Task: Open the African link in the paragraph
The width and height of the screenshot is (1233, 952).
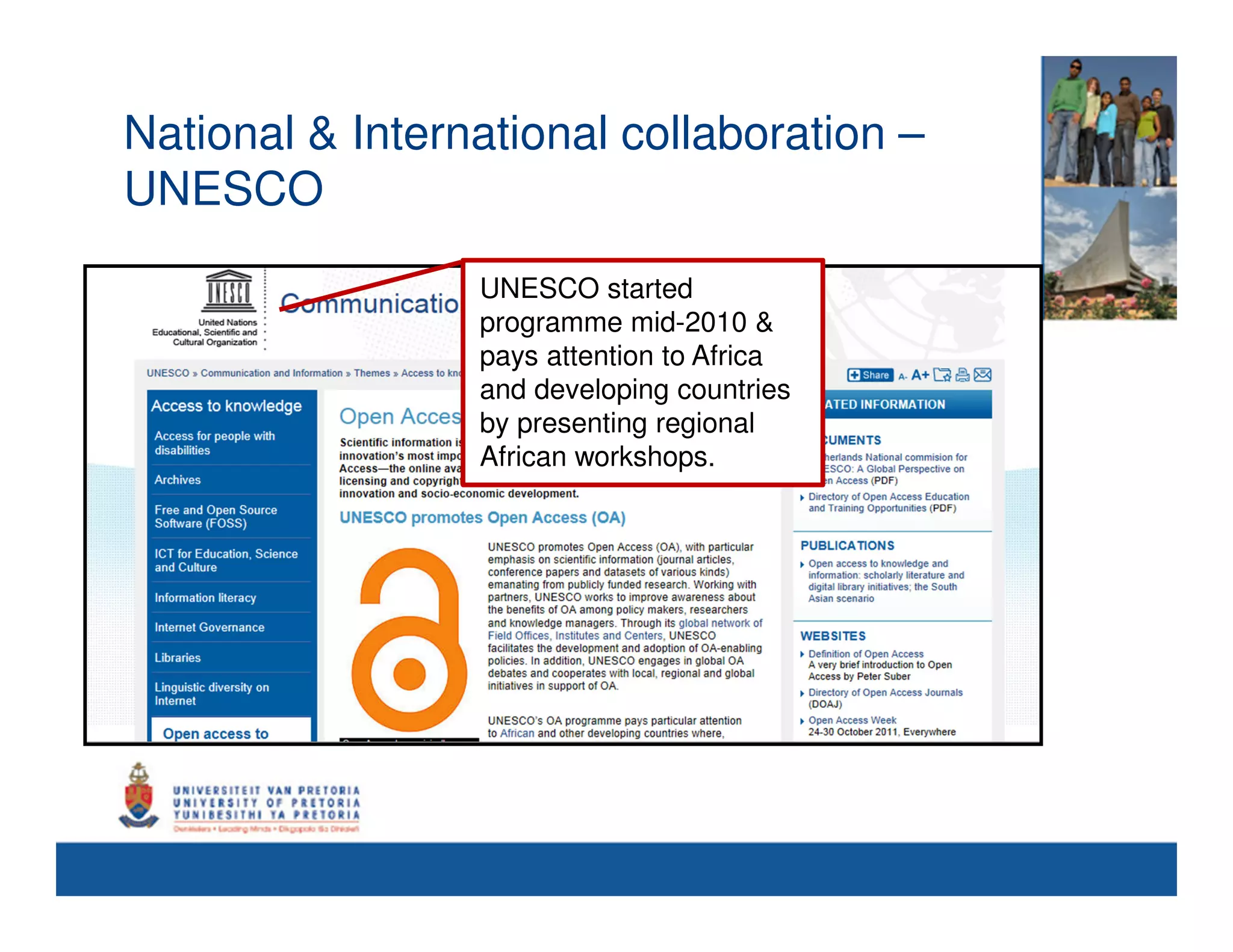Action: click(517, 733)
